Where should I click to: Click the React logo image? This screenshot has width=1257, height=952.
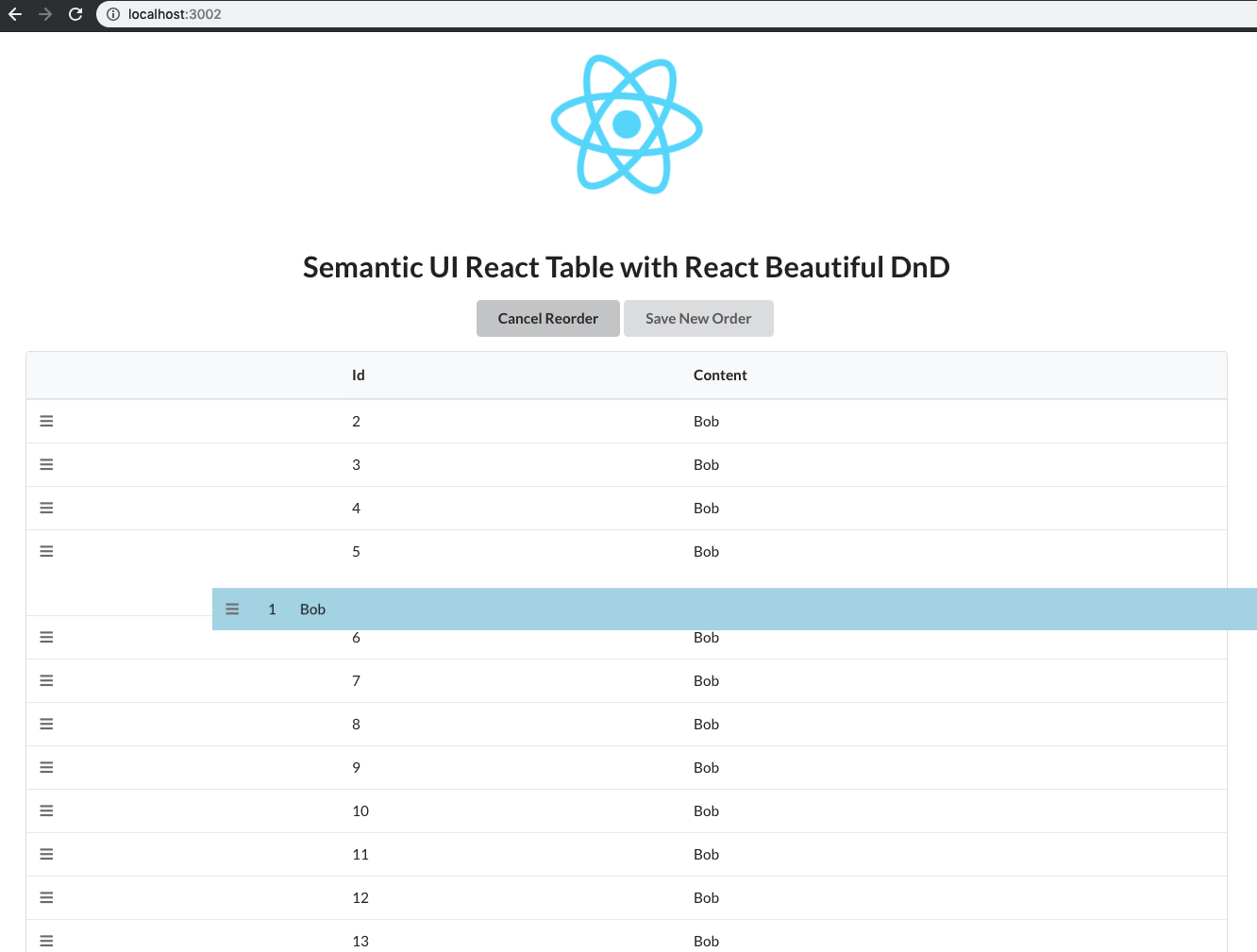[x=627, y=124]
